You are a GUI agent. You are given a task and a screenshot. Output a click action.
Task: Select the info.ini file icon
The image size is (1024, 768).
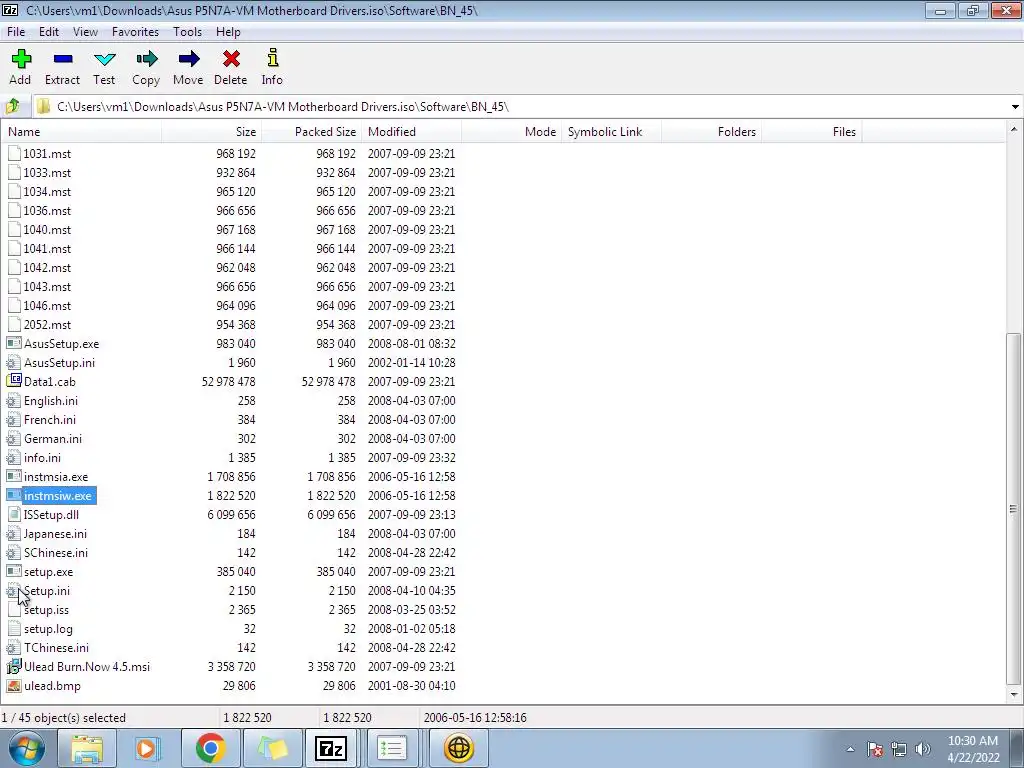click(14, 457)
